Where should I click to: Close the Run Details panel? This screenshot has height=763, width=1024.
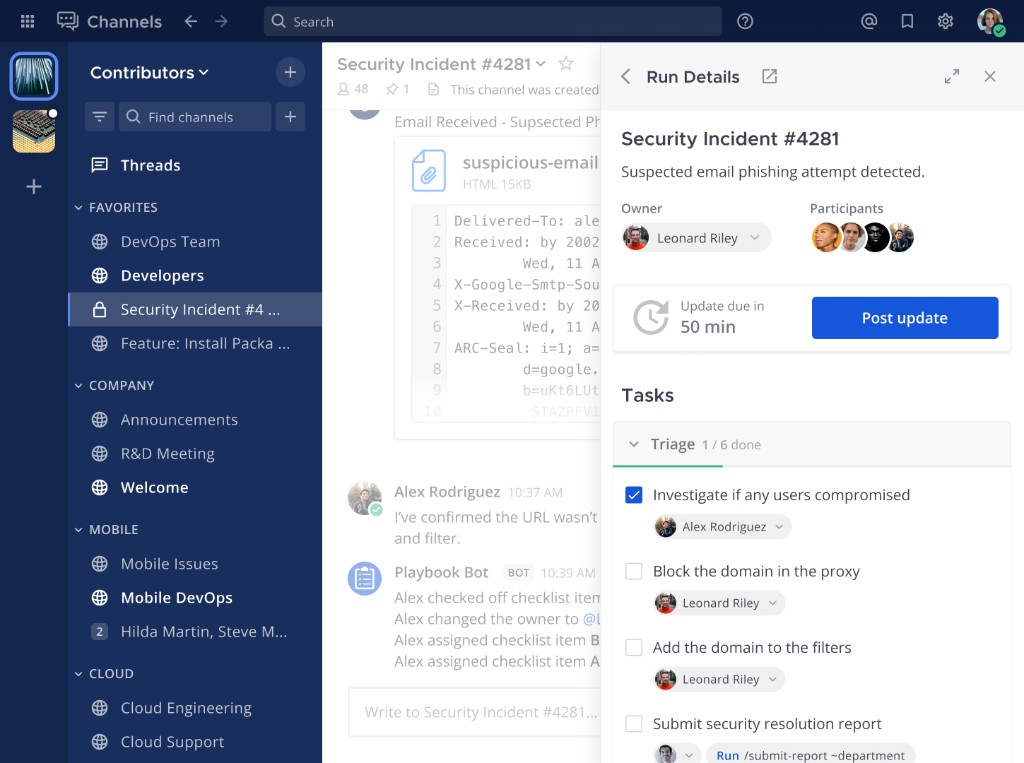[990, 76]
